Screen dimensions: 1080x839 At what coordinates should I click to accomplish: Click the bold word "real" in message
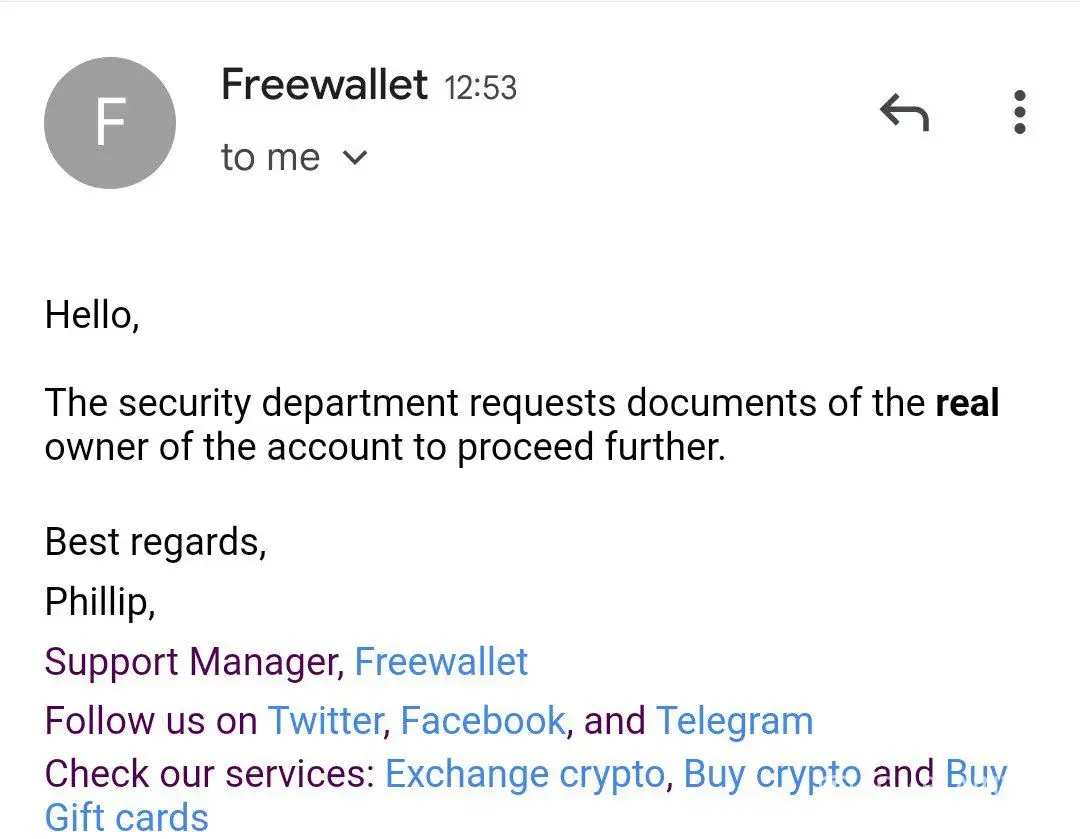click(967, 403)
